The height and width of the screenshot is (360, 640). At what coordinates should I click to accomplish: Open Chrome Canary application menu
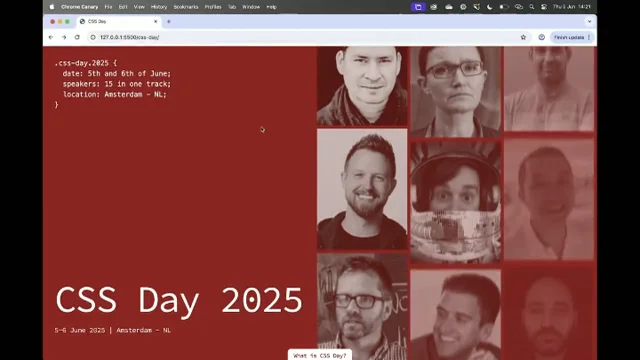[x=80, y=7]
